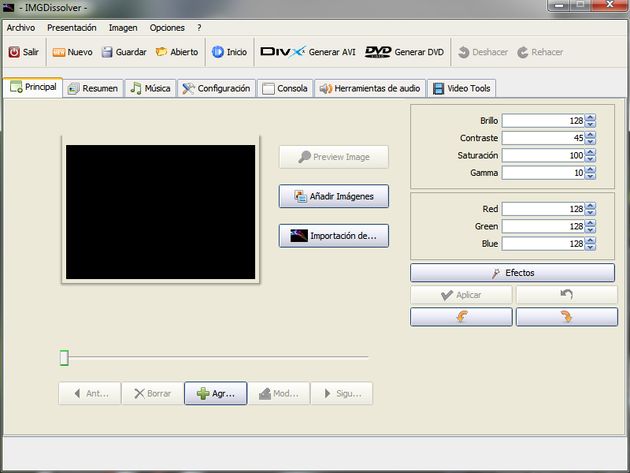Increase the Red value with up arrow
This screenshot has width=630, height=473.
[590, 205]
